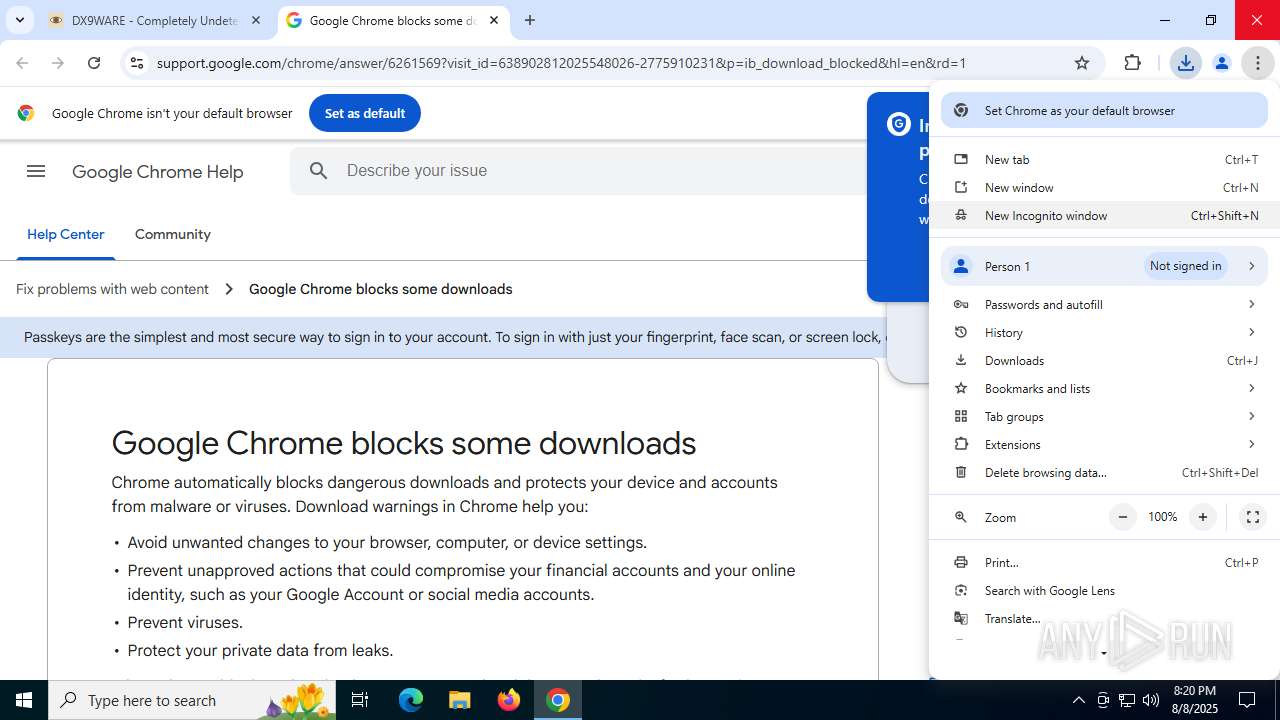Go forward with the forward arrow

[58, 63]
